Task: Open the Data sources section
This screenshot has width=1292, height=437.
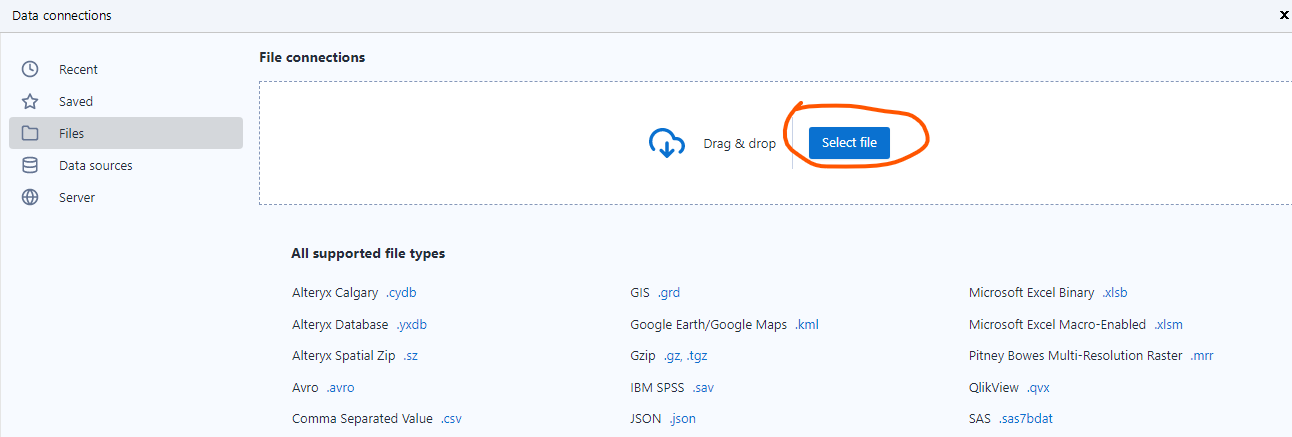Action: pyautogui.click(x=95, y=165)
